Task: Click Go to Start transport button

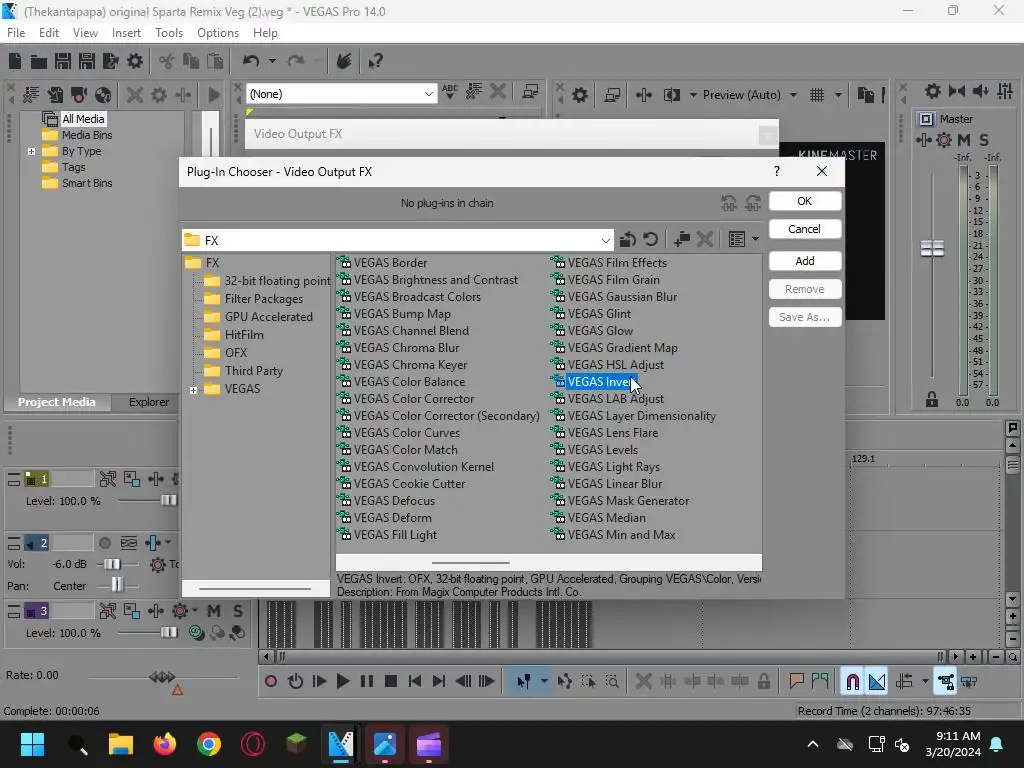Action: tap(415, 682)
